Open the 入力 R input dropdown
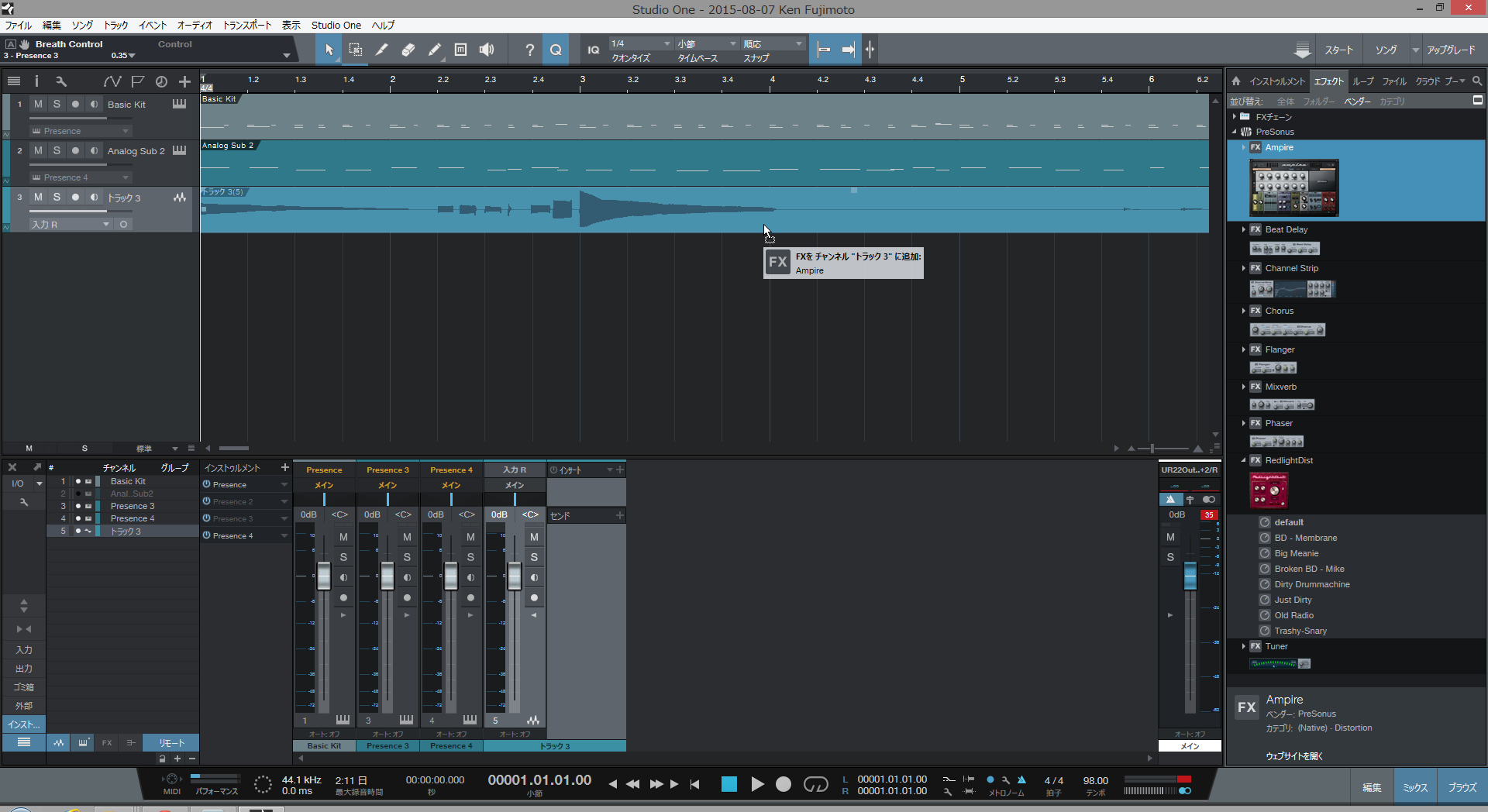Viewport: 1488px width, 812px height. tap(71, 224)
